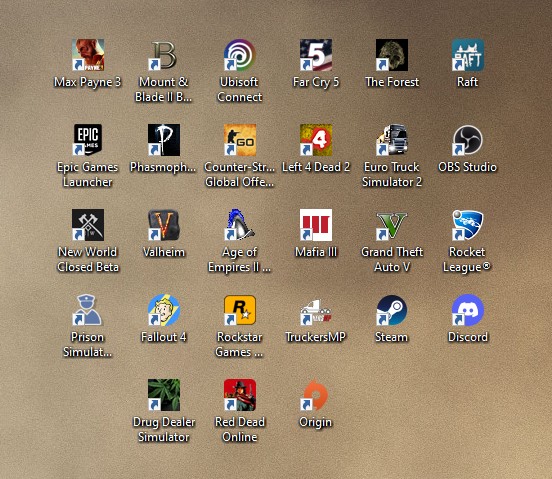Viewport: 552px width, 479px height.
Task: Click the Fallout 4 Vault Boy icon
Action: [x=164, y=310]
